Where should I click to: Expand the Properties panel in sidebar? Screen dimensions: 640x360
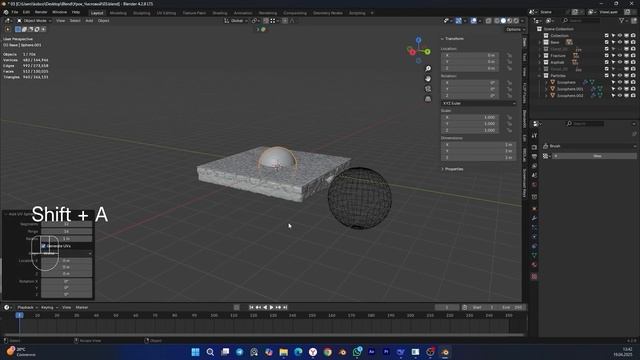pos(452,169)
